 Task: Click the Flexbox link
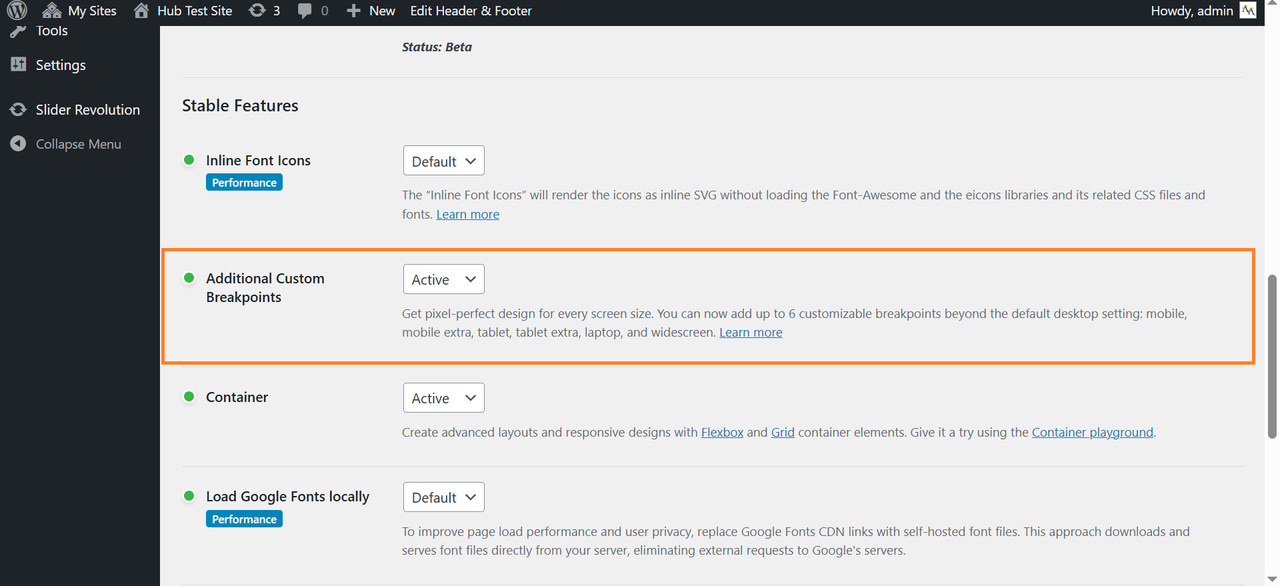coord(722,433)
